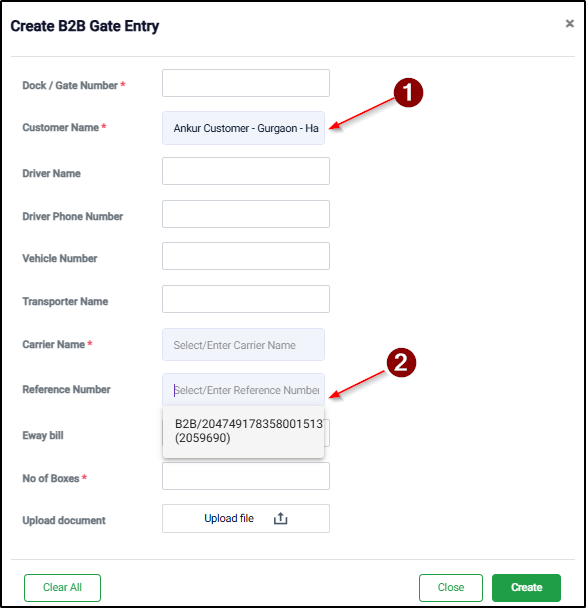The height and width of the screenshot is (608, 586).
Task: Dismiss the dialog with the X icon
Action: [x=569, y=24]
